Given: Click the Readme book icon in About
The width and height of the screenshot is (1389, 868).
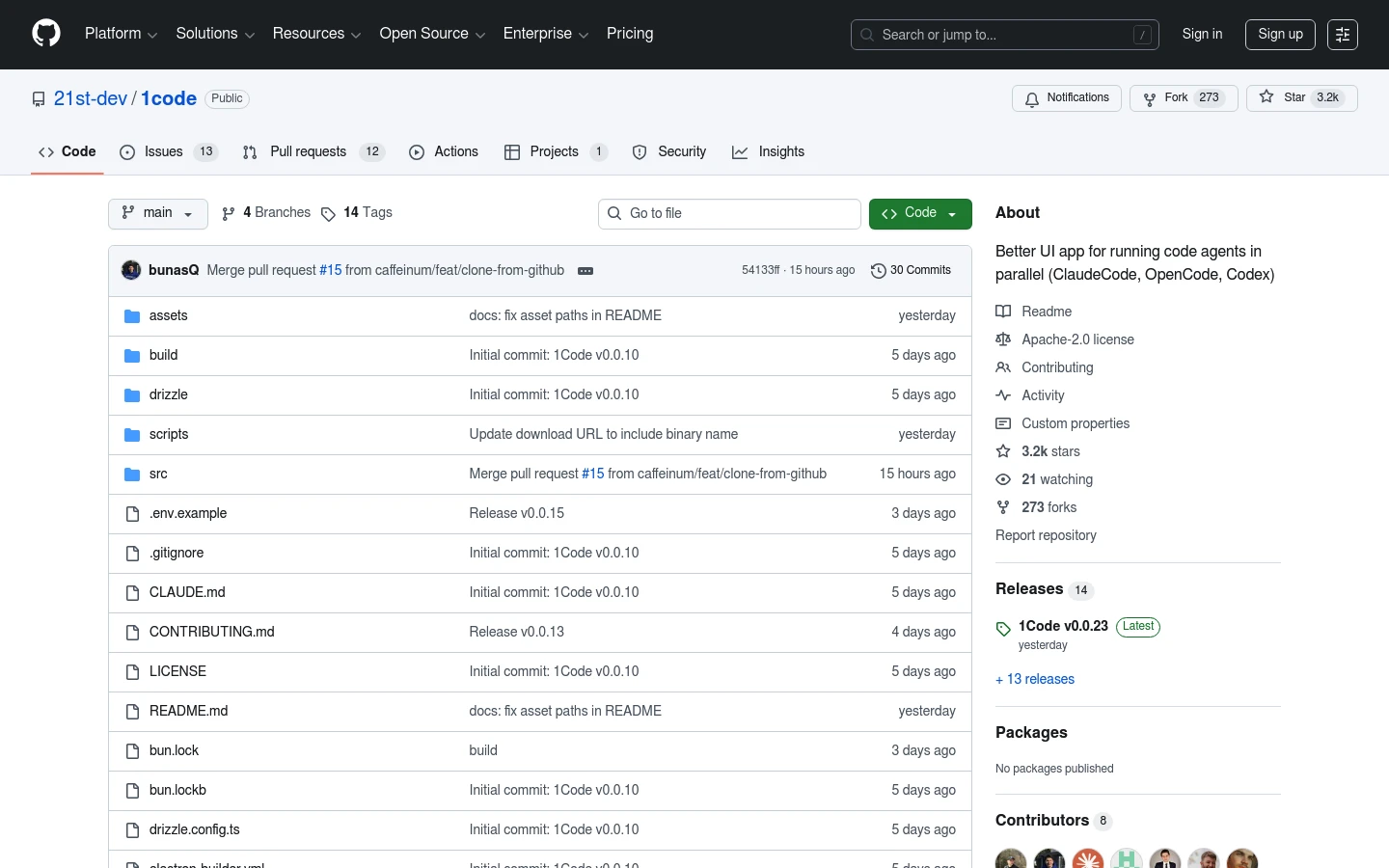Looking at the screenshot, I should click(1003, 311).
